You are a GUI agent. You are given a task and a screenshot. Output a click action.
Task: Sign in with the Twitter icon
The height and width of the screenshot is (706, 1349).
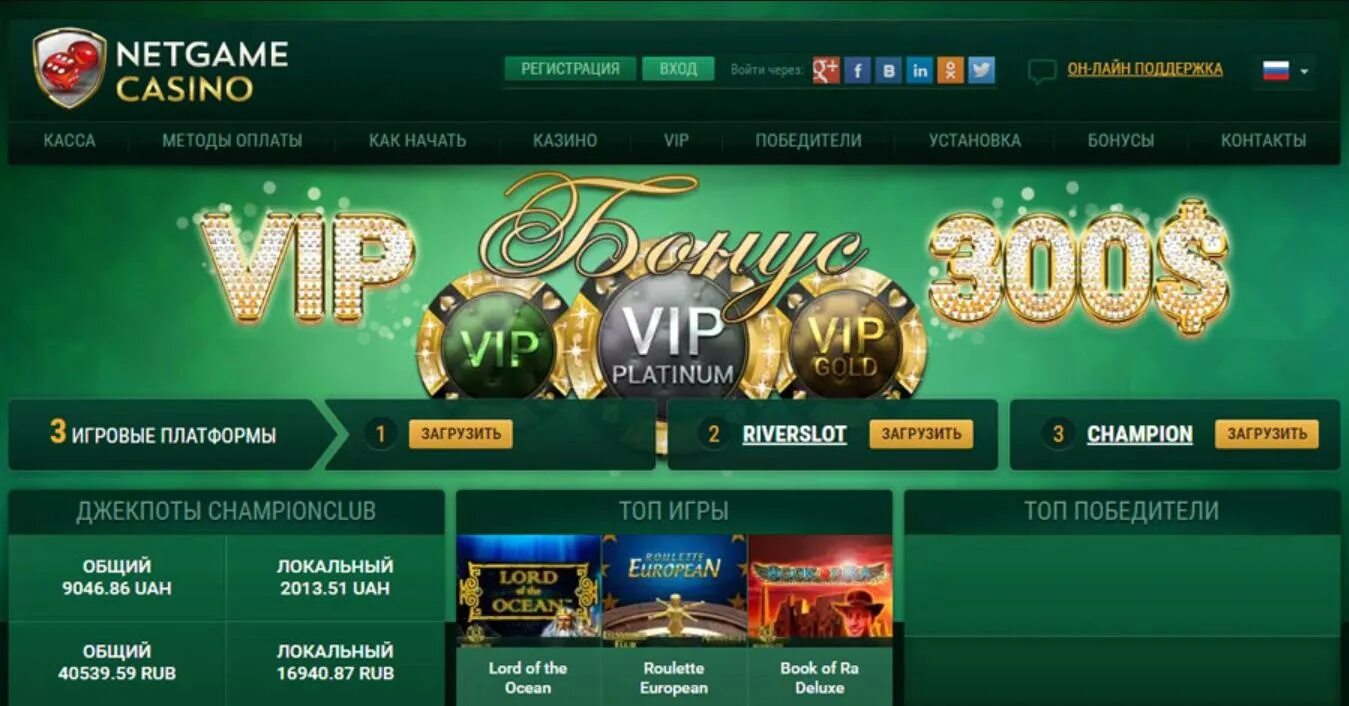(x=981, y=70)
